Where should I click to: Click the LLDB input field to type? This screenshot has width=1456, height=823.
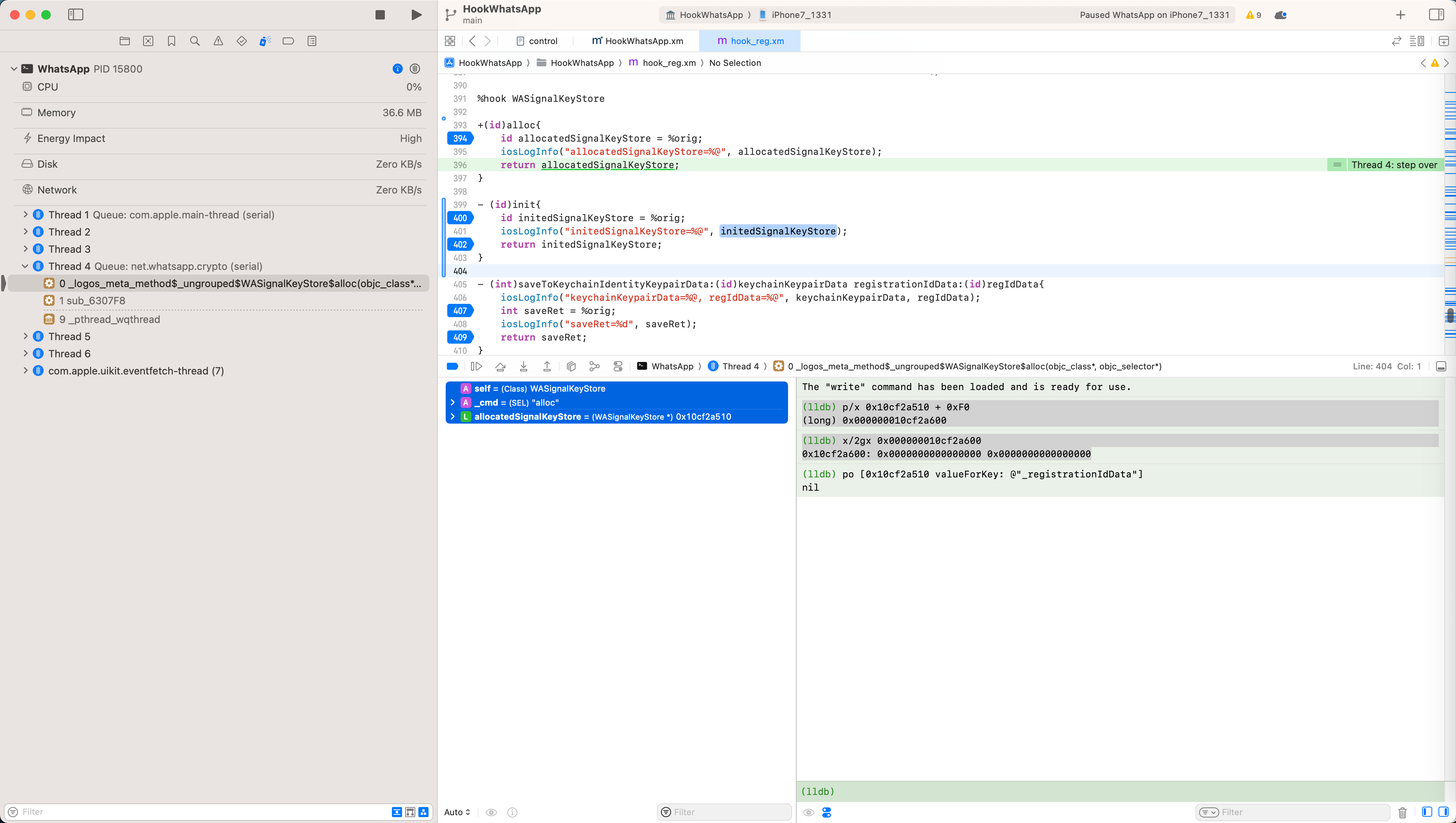click(1120, 791)
